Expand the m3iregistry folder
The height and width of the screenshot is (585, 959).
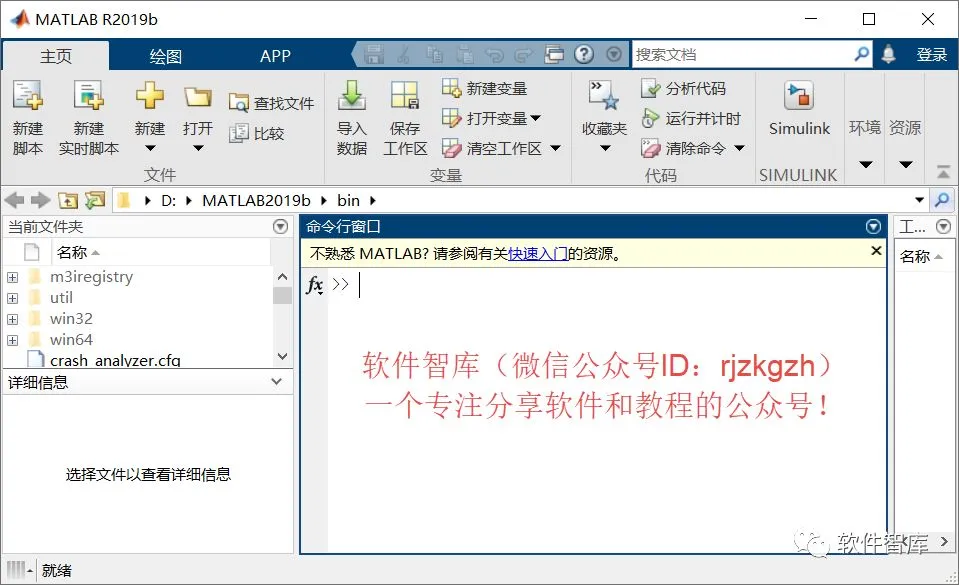[12, 277]
